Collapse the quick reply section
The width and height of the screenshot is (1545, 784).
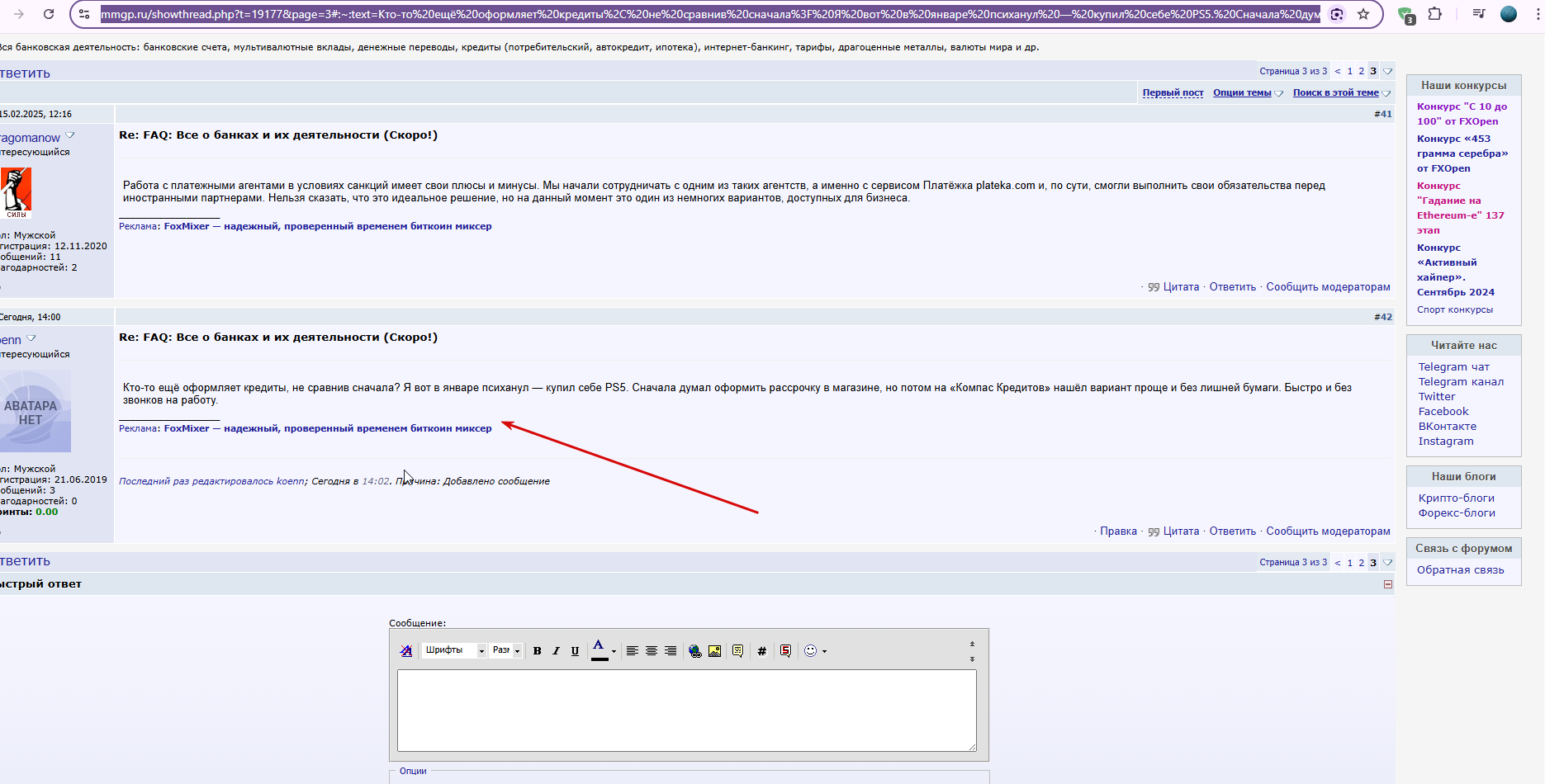[x=1387, y=584]
